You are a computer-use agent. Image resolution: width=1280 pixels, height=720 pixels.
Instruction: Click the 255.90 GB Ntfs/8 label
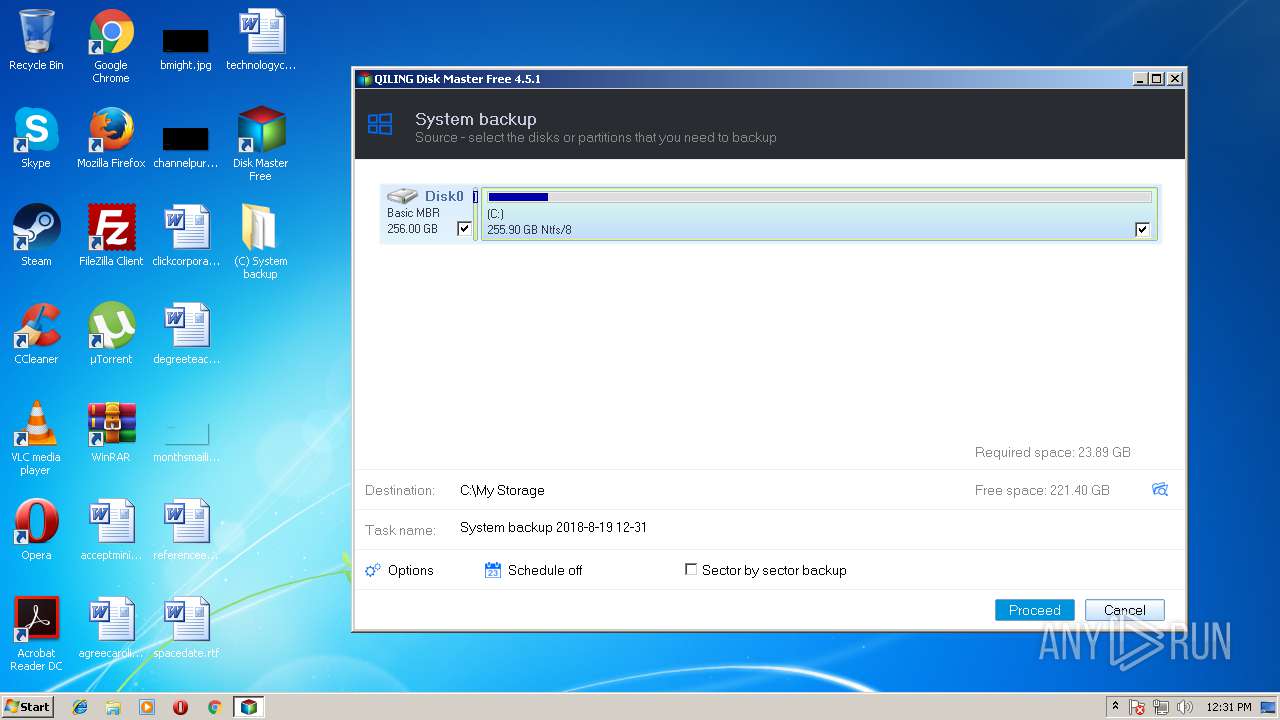click(529, 230)
